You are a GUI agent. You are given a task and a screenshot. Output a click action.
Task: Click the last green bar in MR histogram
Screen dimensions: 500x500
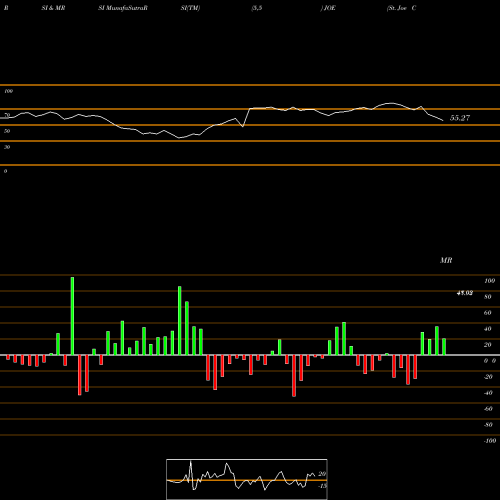tap(444, 347)
